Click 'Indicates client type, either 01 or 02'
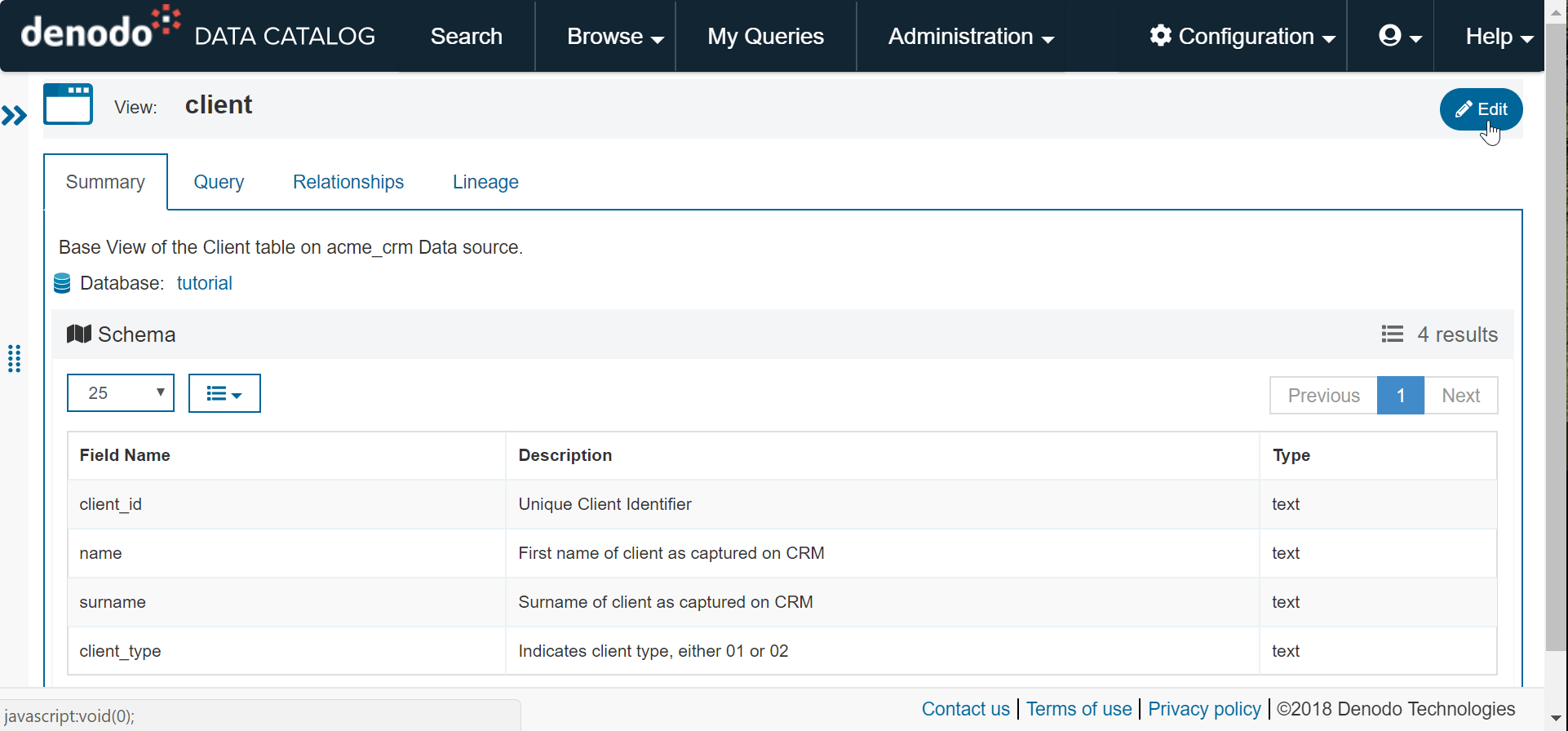1568x731 pixels. (x=653, y=651)
